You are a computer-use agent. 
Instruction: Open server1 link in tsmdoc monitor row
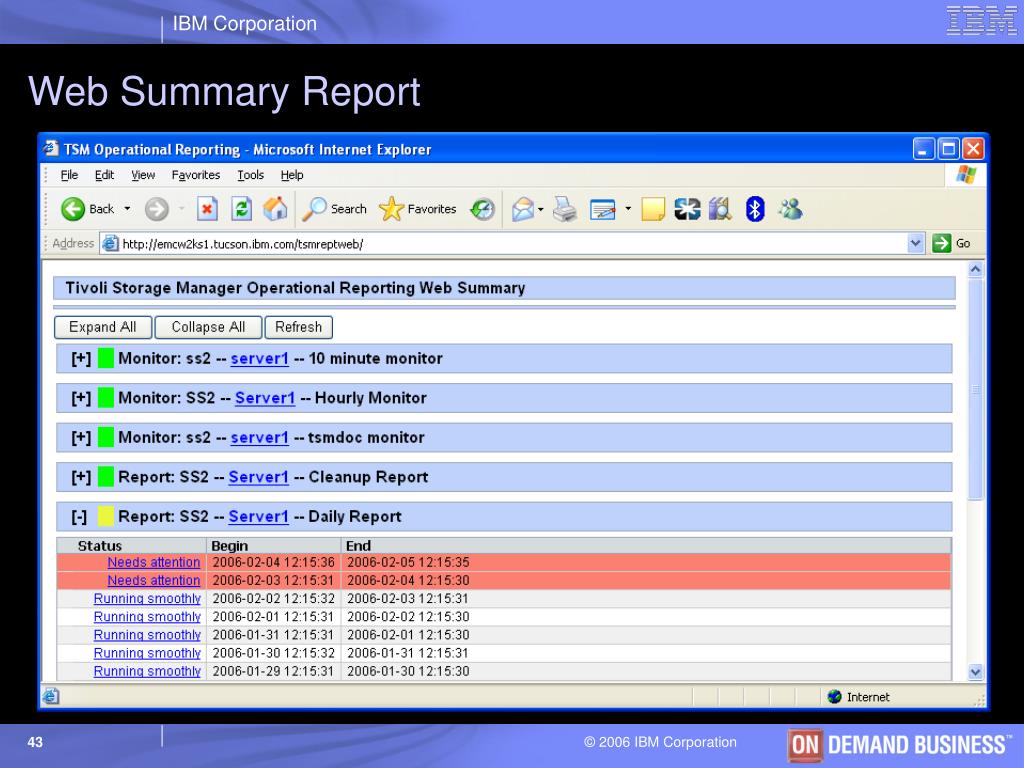pos(259,438)
